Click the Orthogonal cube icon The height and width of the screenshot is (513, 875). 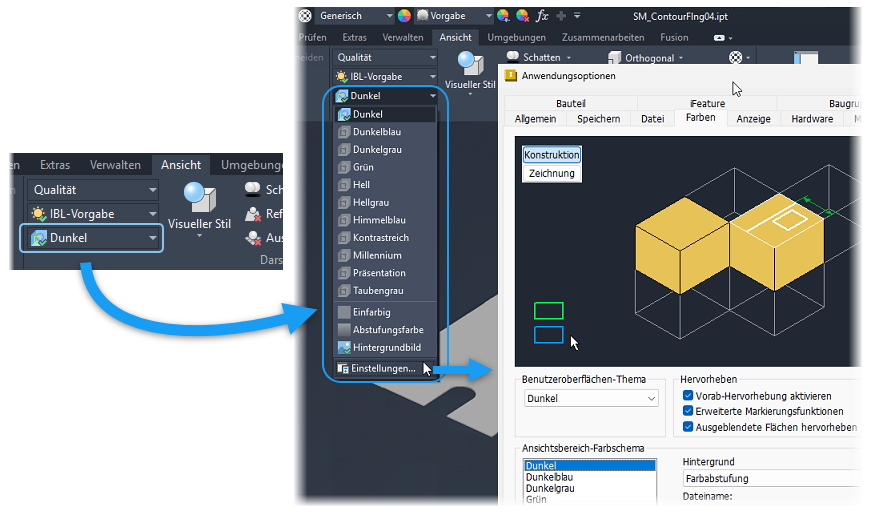coord(614,57)
